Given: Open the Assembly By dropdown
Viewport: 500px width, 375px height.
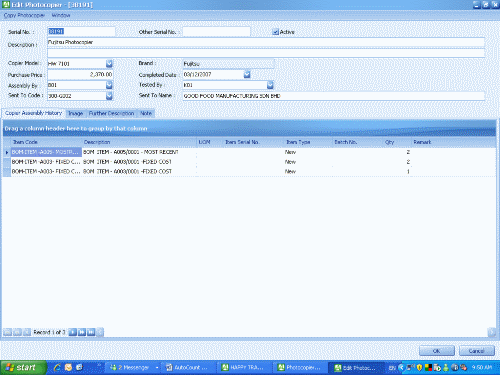Looking at the screenshot, I should click(x=109, y=85).
